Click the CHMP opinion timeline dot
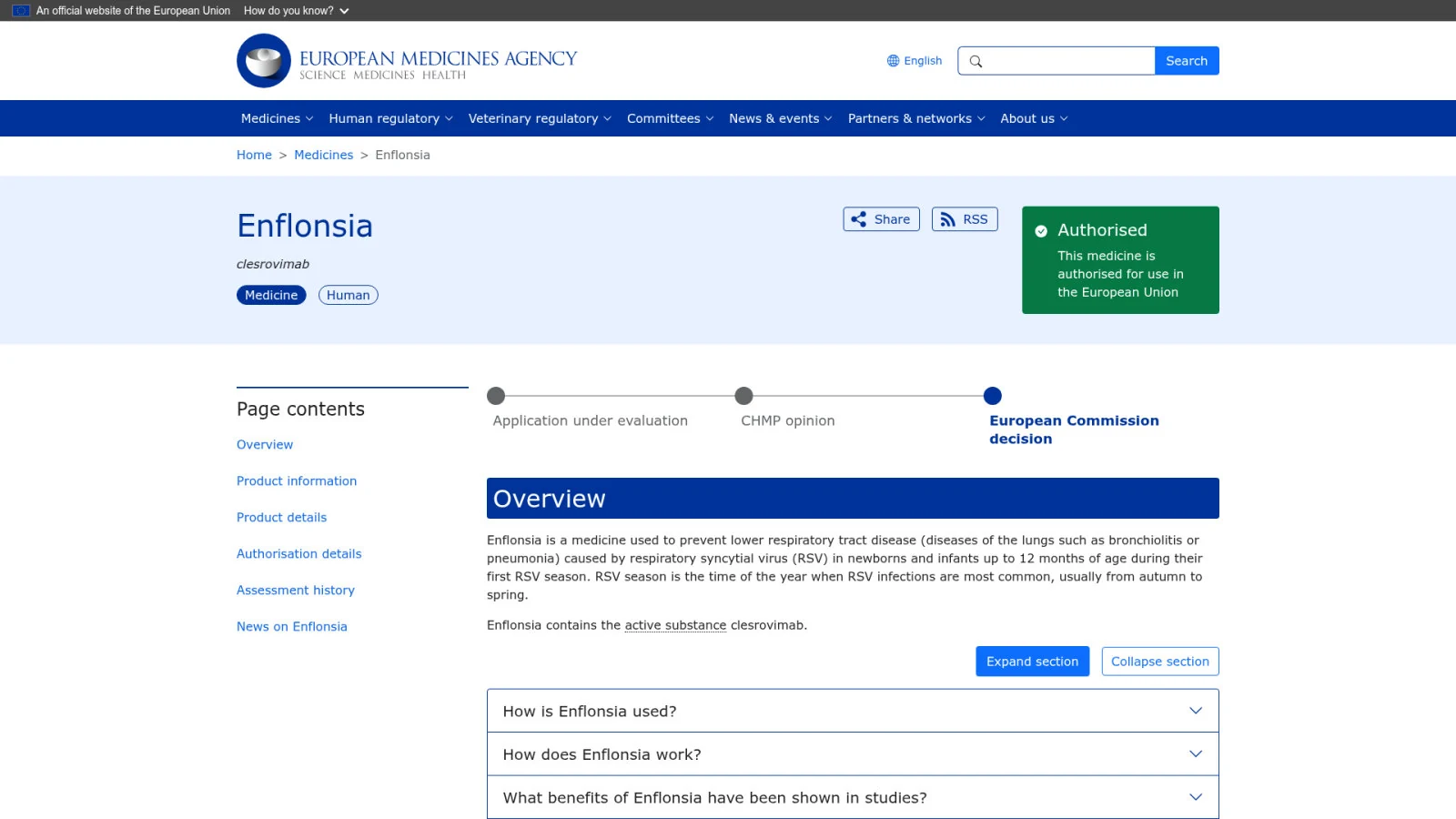The image size is (1456, 819). (x=744, y=396)
